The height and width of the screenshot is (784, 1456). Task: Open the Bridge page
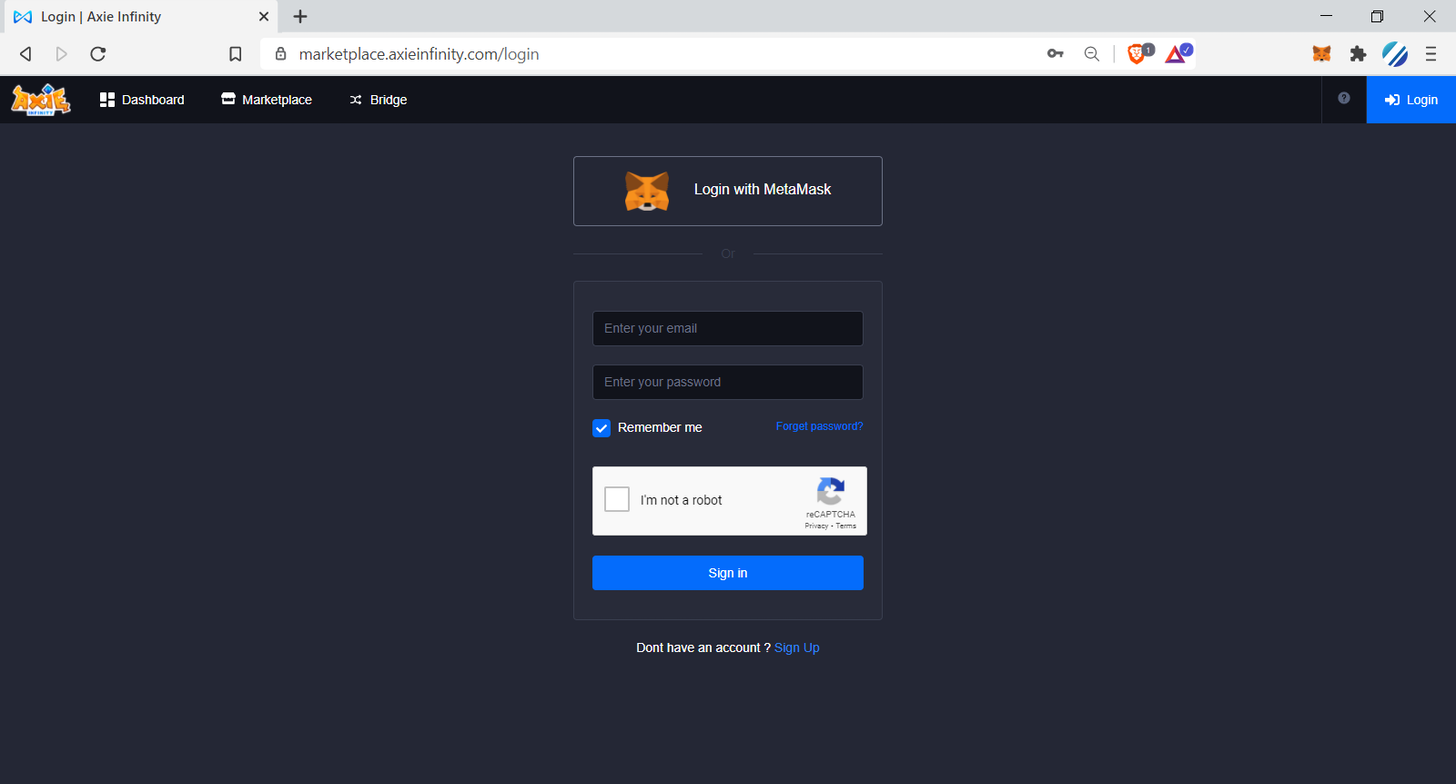click(378, 100)
